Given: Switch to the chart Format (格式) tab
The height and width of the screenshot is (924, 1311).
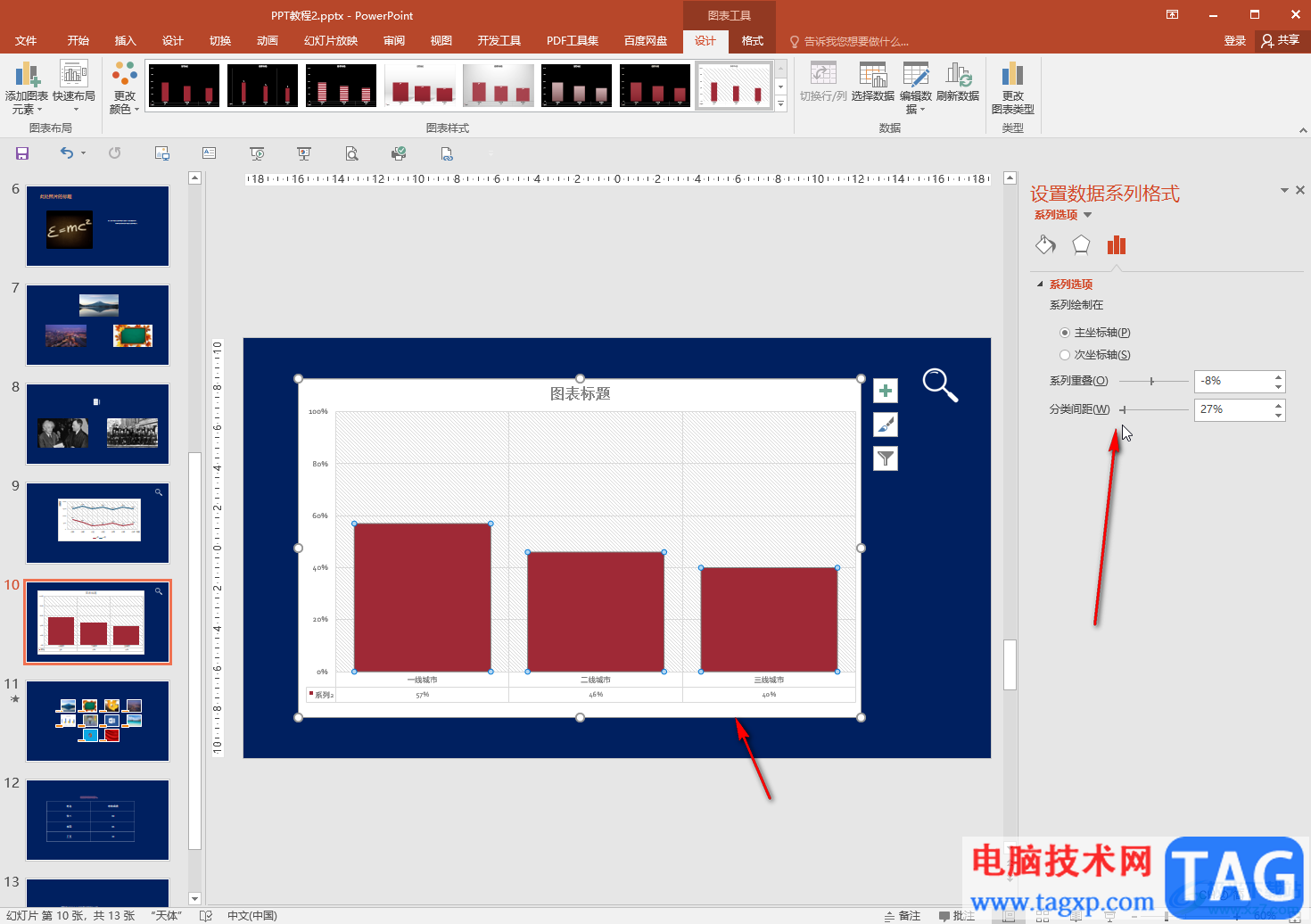Looking at the screenshot, I should coord(753,41).
